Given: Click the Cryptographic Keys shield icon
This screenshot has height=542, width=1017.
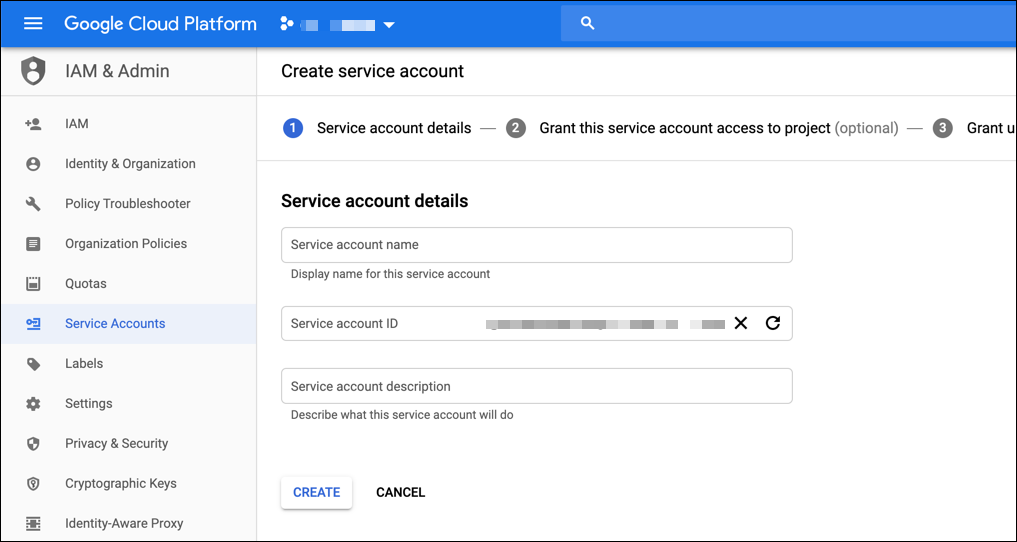Looking at the screenshot, I should [33, 484].
